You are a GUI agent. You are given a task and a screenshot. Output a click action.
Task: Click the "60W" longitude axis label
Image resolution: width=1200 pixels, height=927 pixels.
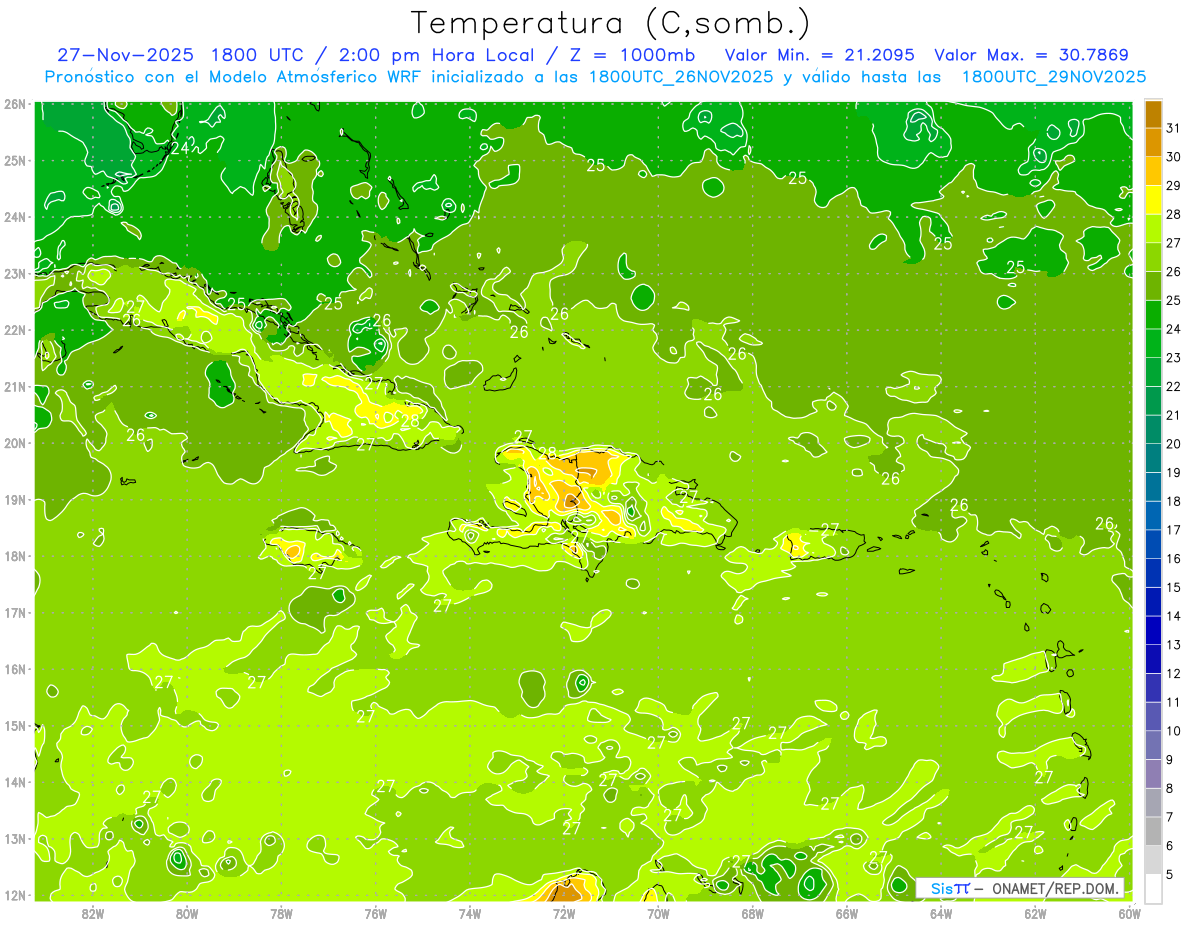click(x=1129, y=913)
